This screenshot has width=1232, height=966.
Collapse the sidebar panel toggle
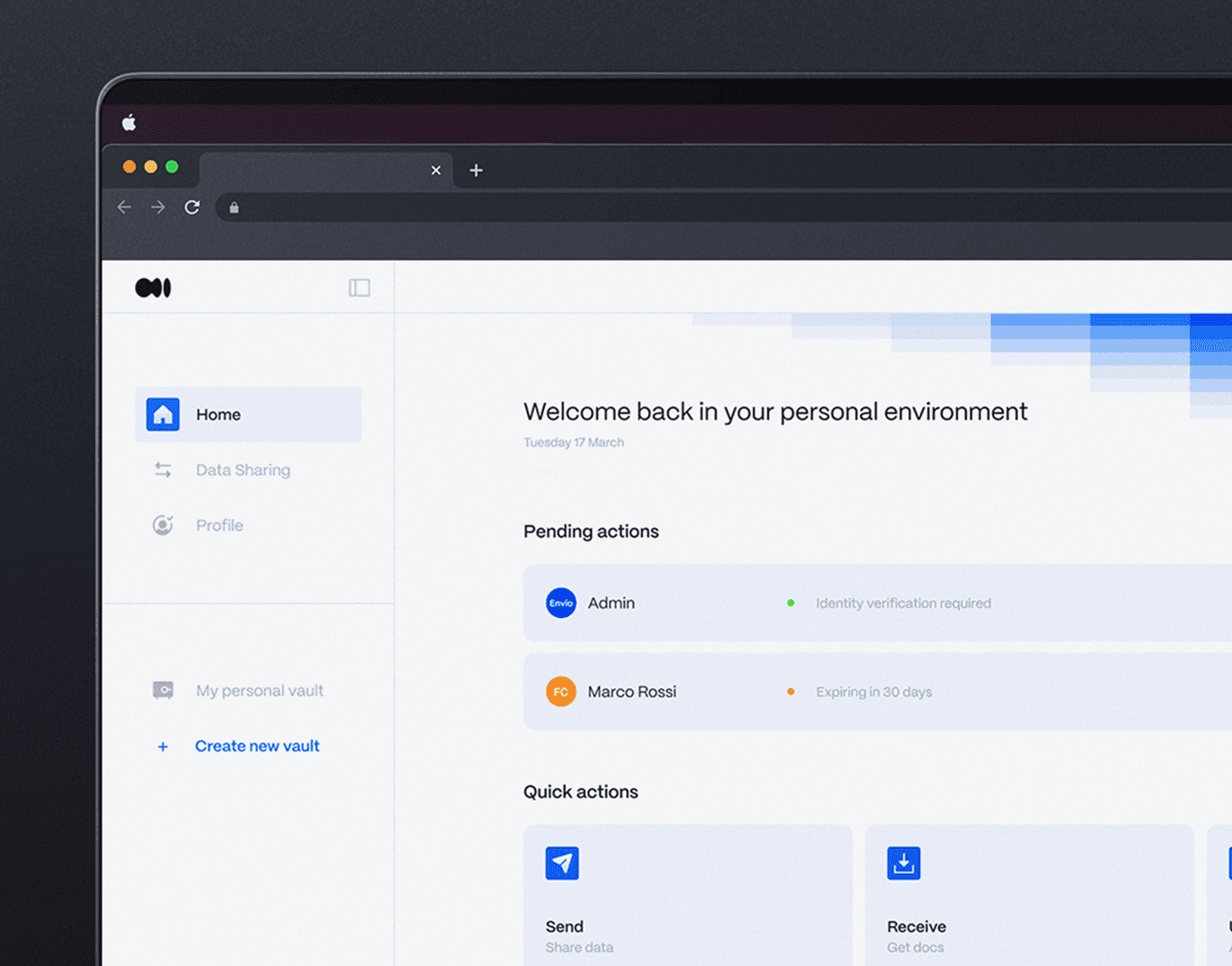(359, 288)
